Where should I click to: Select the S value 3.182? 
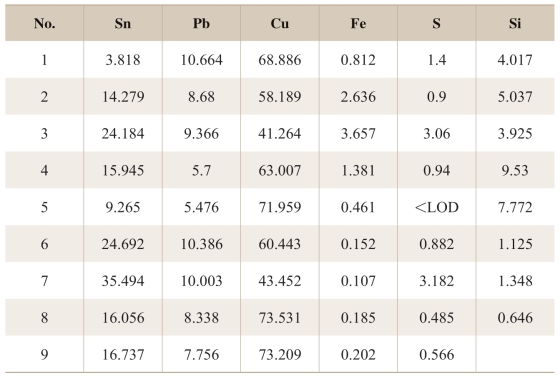(x=436, y=281)
